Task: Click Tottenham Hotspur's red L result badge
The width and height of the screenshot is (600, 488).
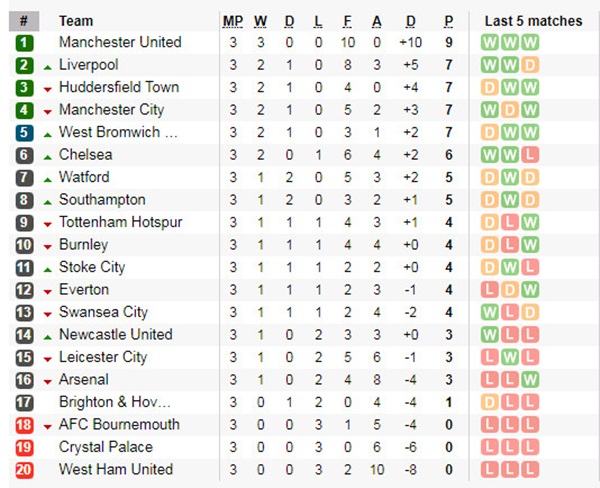Action: [x=510, y=222]
